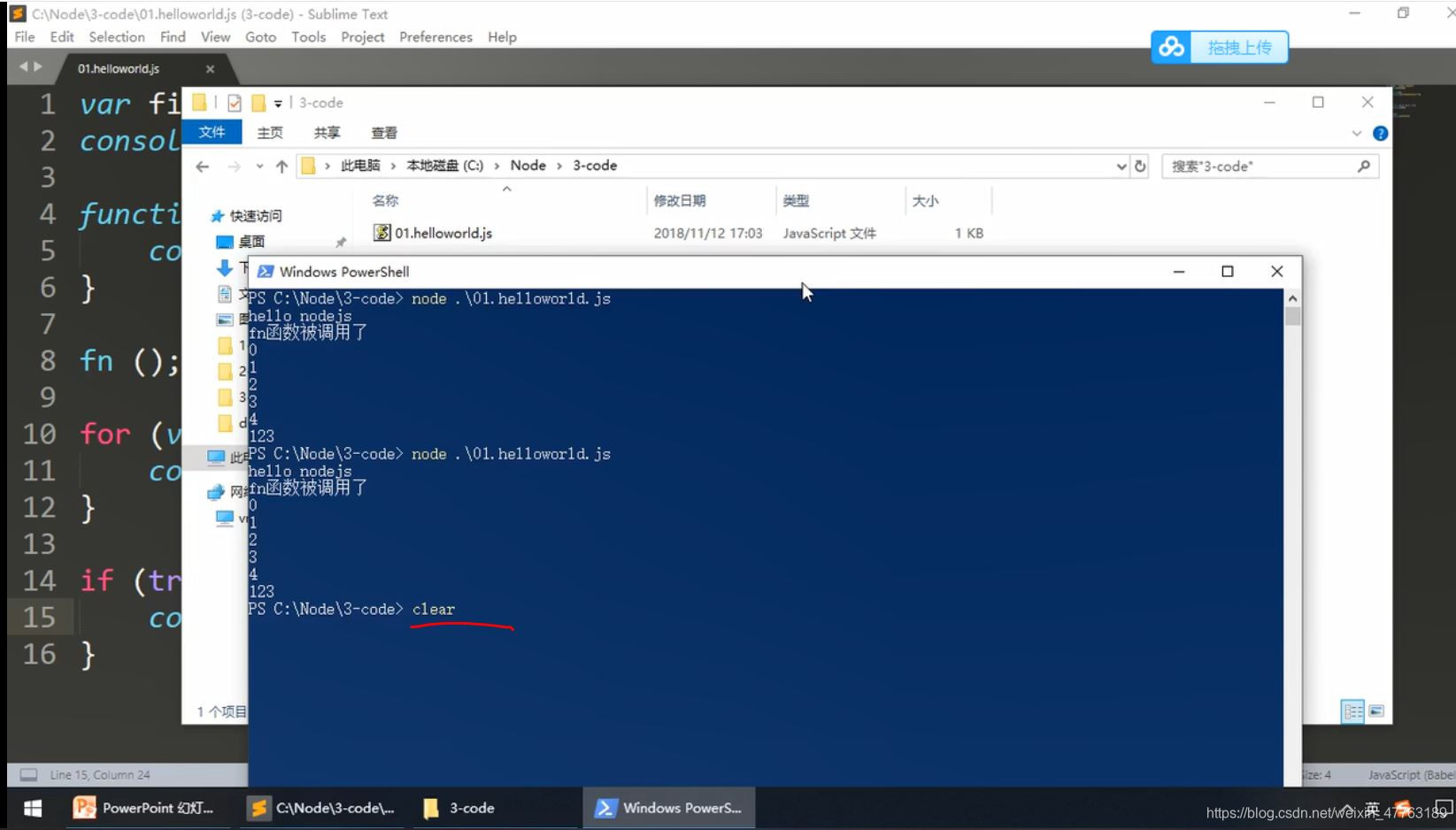Open the Help menu in Sublime Text
This screenshot has height=830, width=1456.
pyautogui.click(x=502, y=37)
